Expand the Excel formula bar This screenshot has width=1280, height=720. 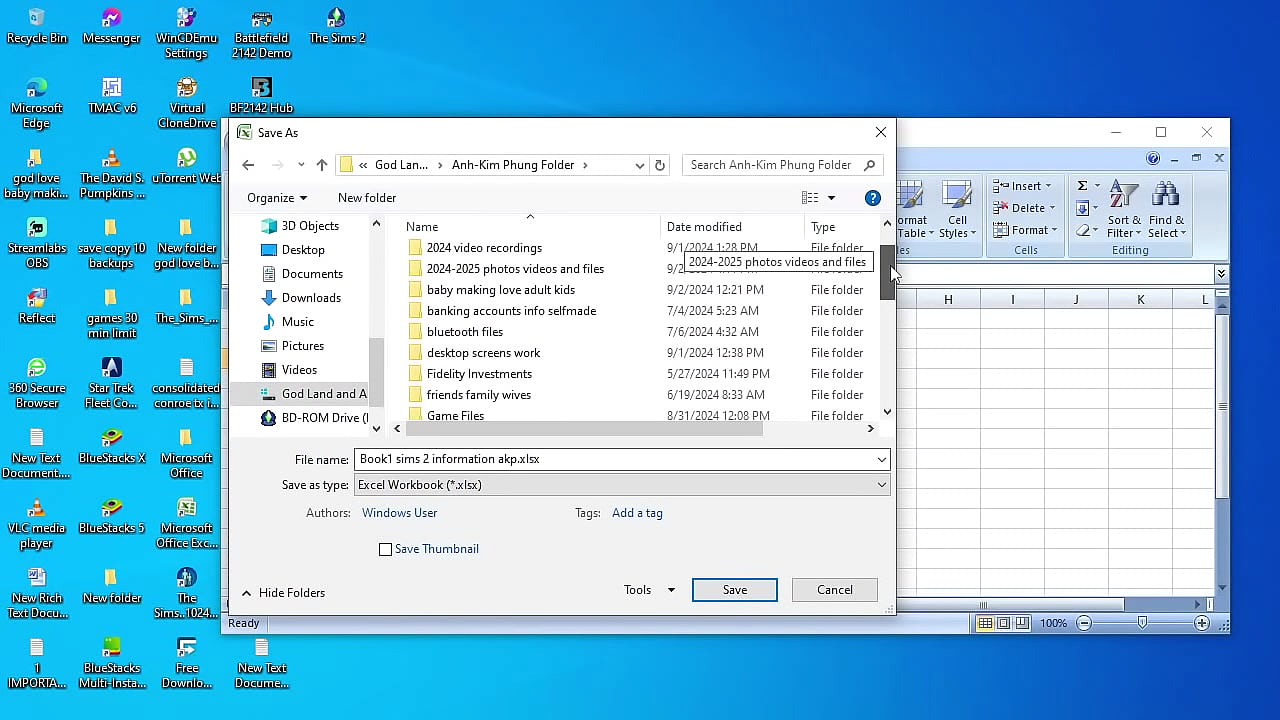pyautogui.click(x=1221, y=274)
